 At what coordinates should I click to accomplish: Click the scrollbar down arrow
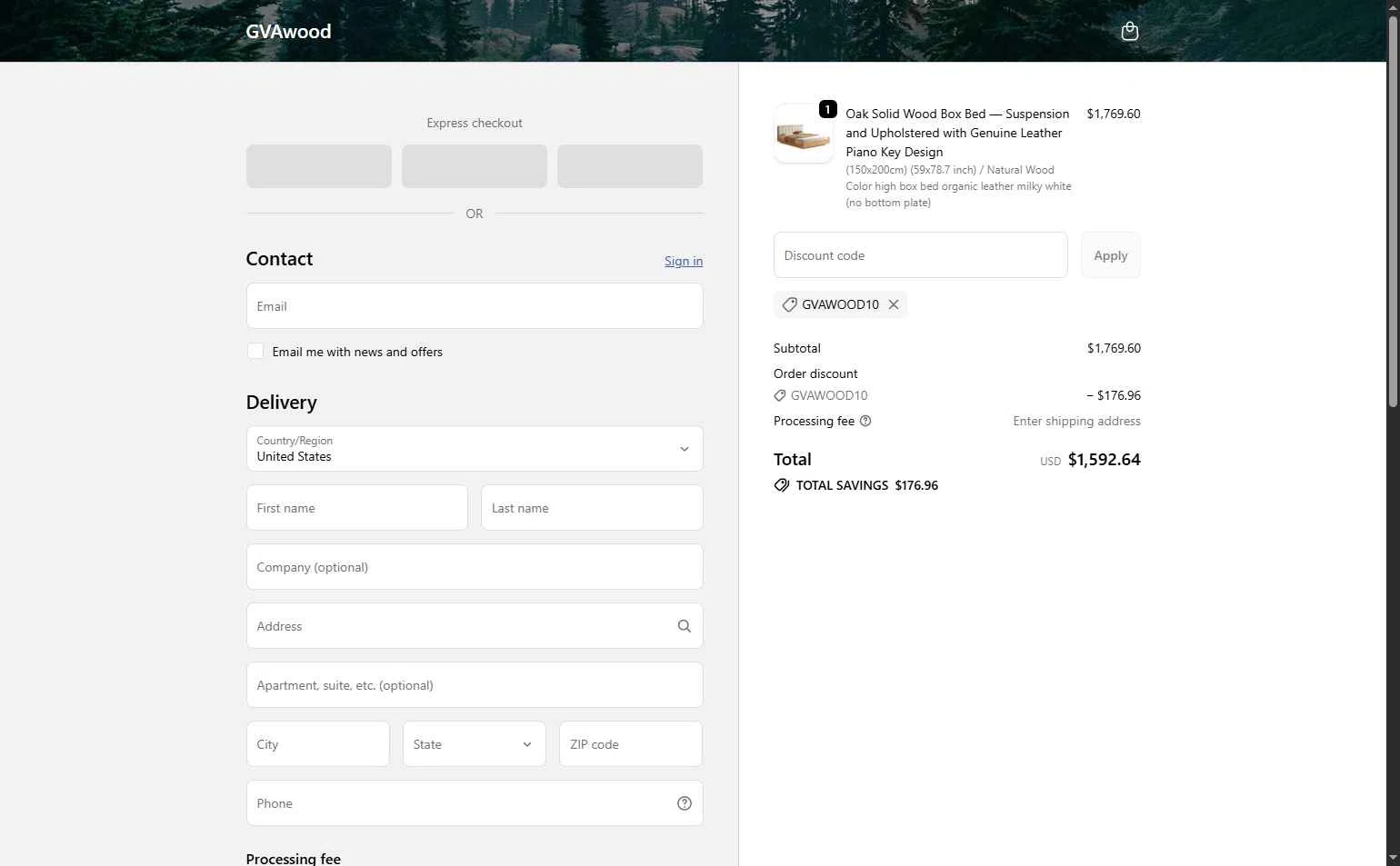pyautogui.click(x=1392, y=858)
